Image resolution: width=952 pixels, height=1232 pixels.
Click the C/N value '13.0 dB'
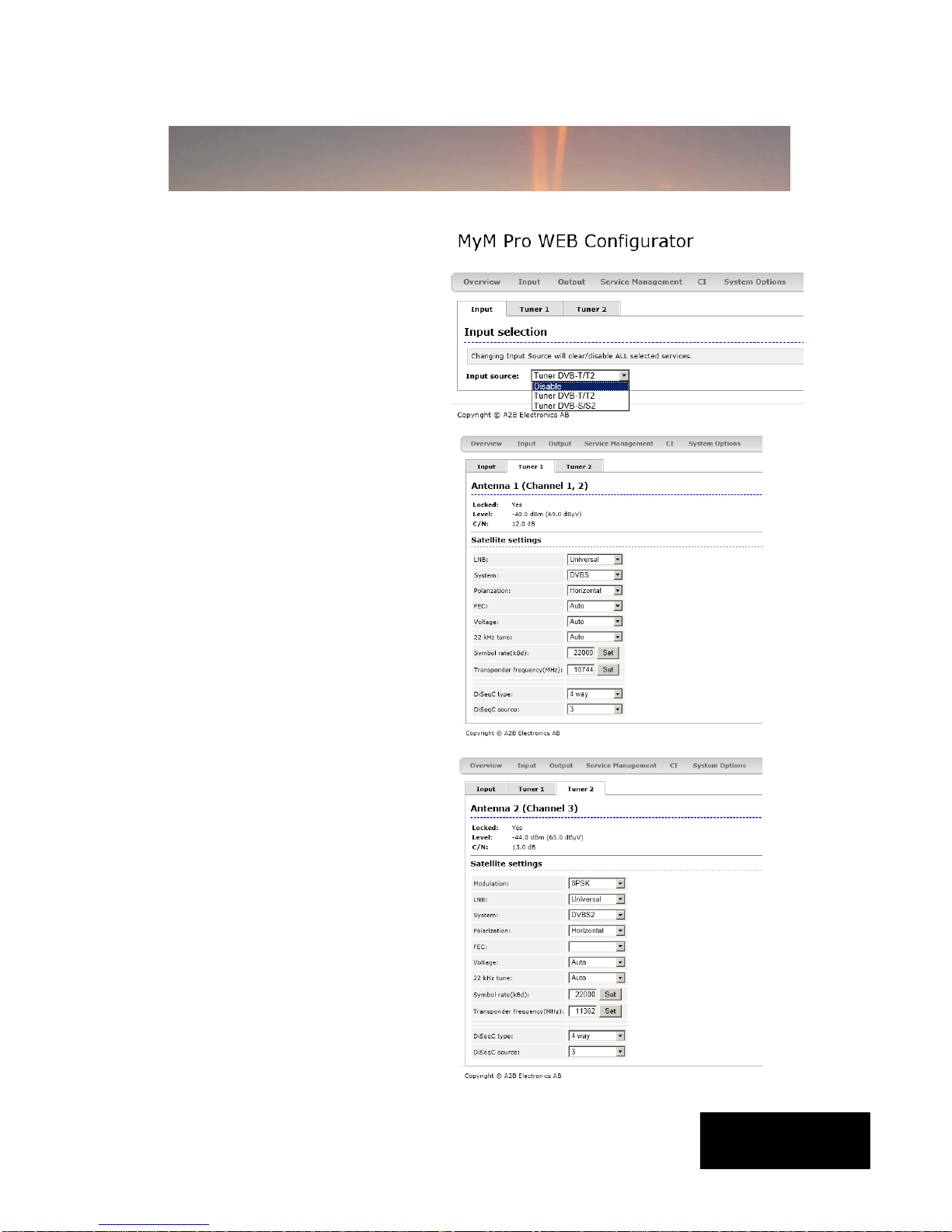coord(524,847)
